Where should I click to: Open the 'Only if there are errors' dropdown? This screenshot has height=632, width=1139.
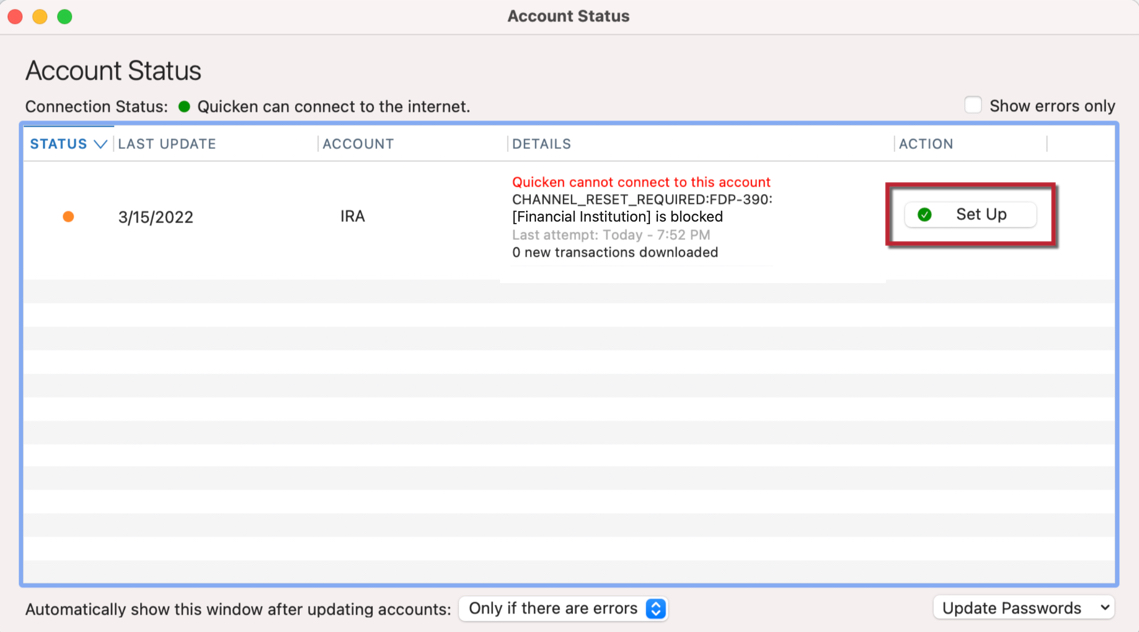point(563,609)
